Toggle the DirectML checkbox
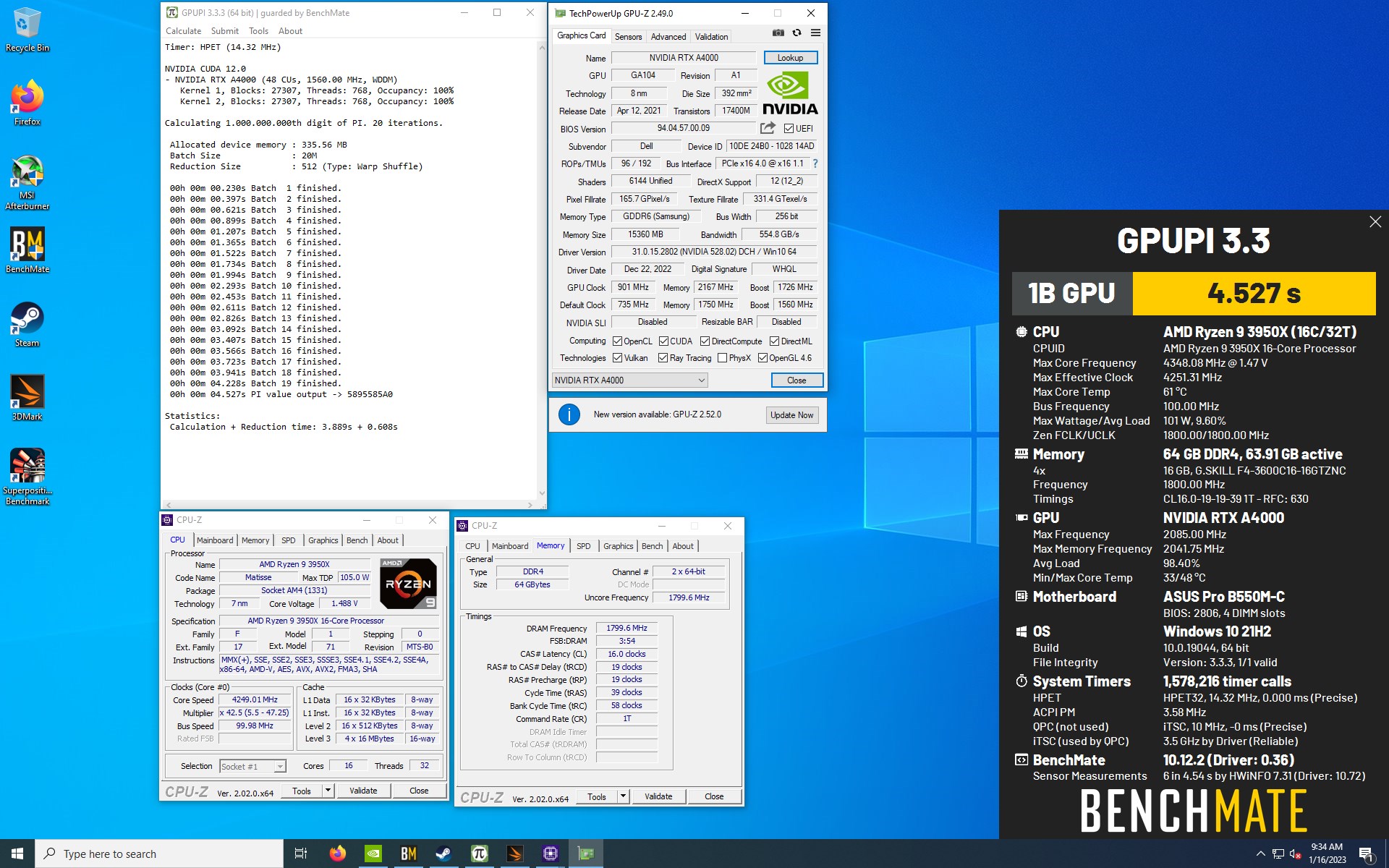Image resolution: width=1389 pixels, height=868 pixels. (774, 341)
